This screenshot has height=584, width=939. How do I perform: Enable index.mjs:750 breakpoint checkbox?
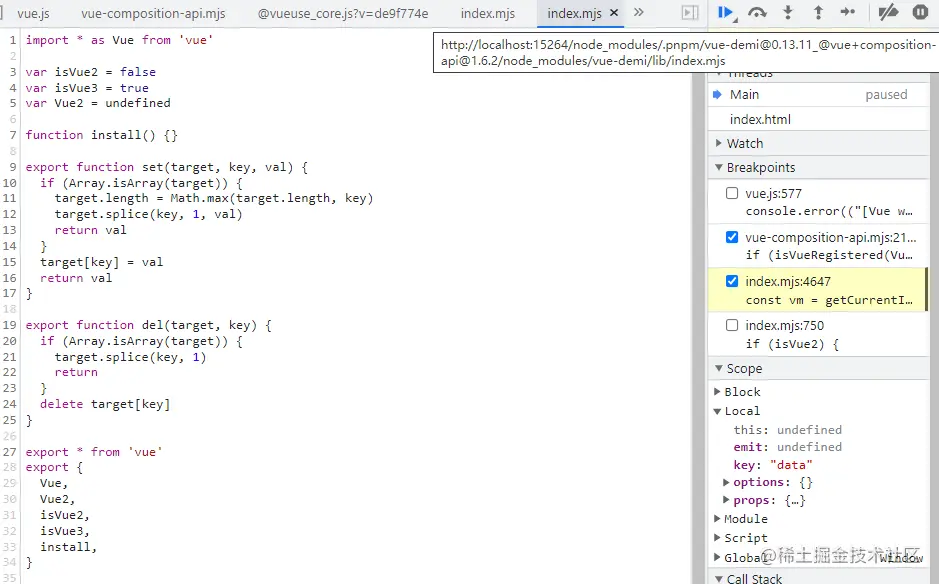coord(732,325)
